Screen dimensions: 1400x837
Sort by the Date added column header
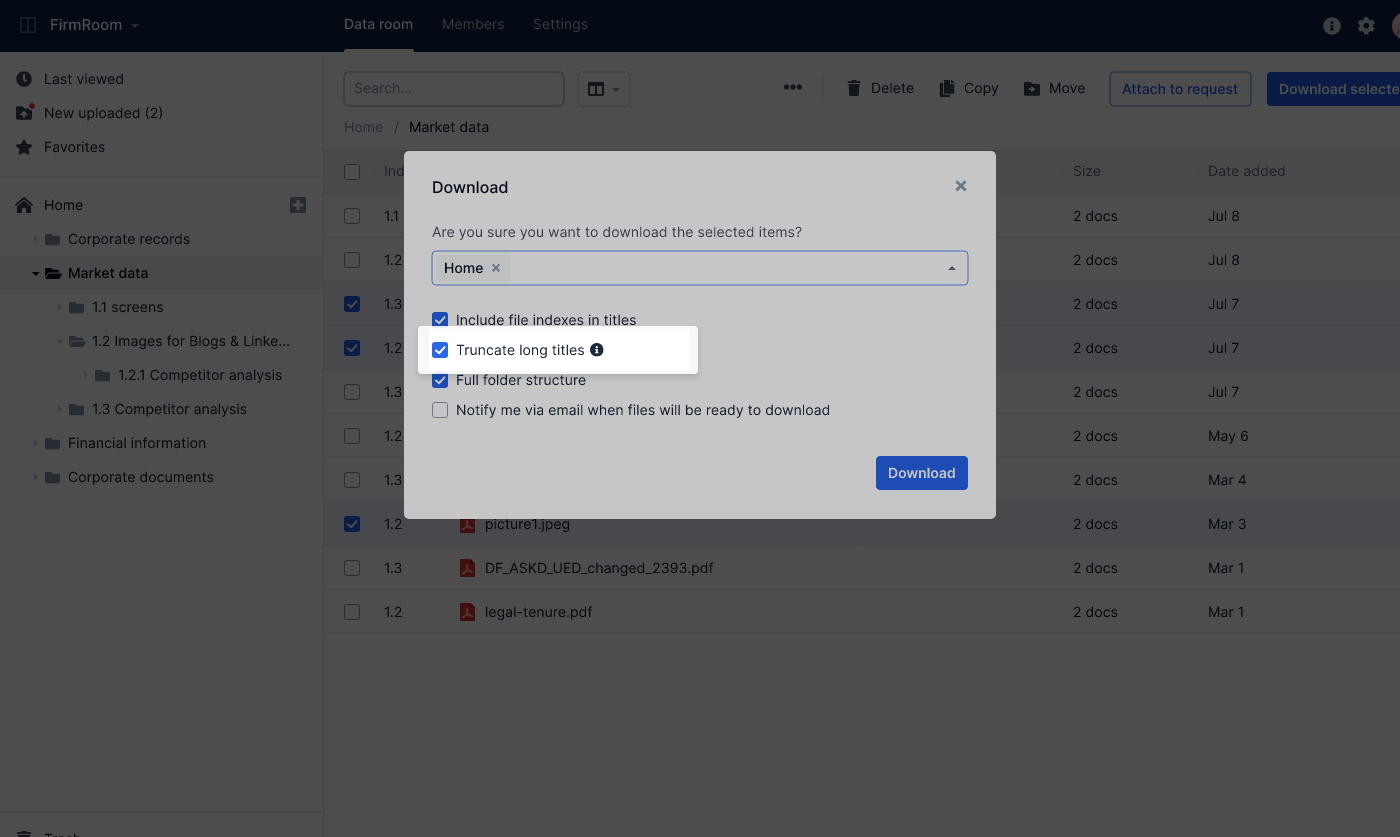(x=1247, y=171)
